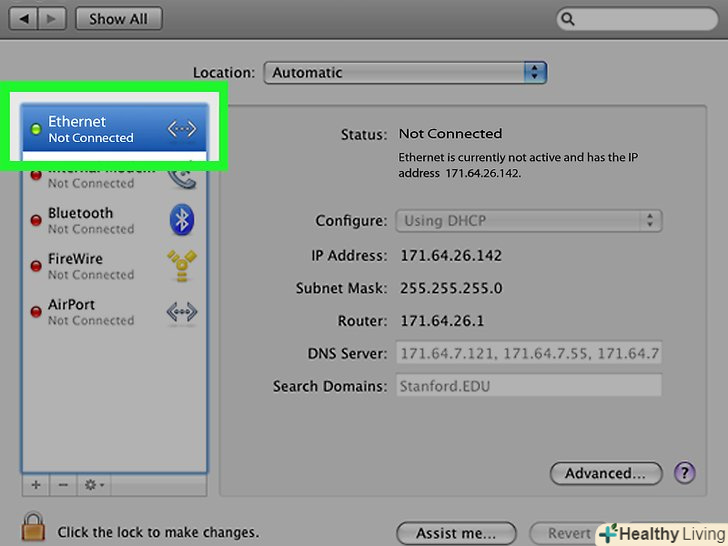The image size is (728, 546).
Task: Click the Subnet Mask value 255.255.255.0
Action: [451, 288]
